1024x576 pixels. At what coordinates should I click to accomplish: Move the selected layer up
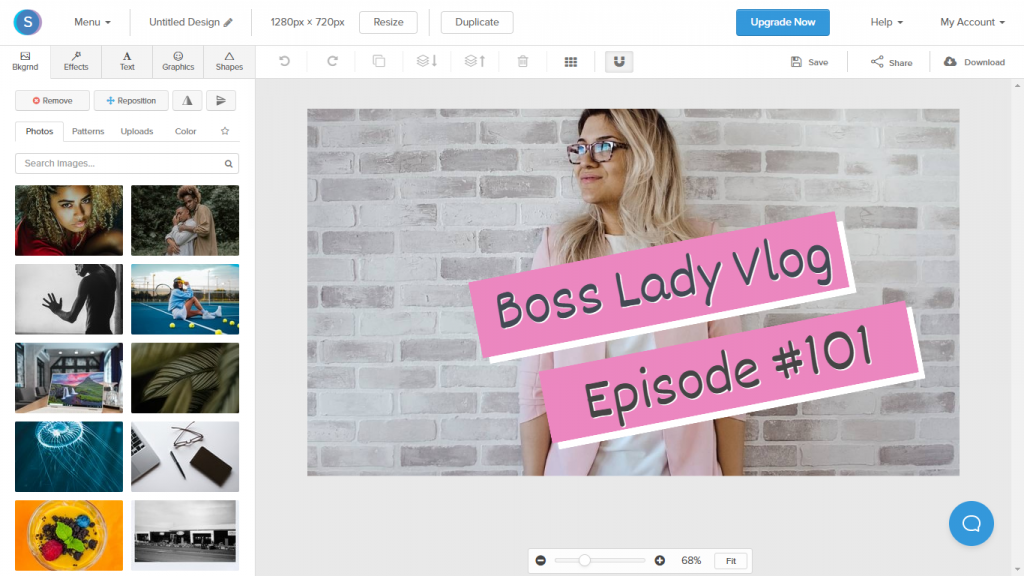coord(474,61)
